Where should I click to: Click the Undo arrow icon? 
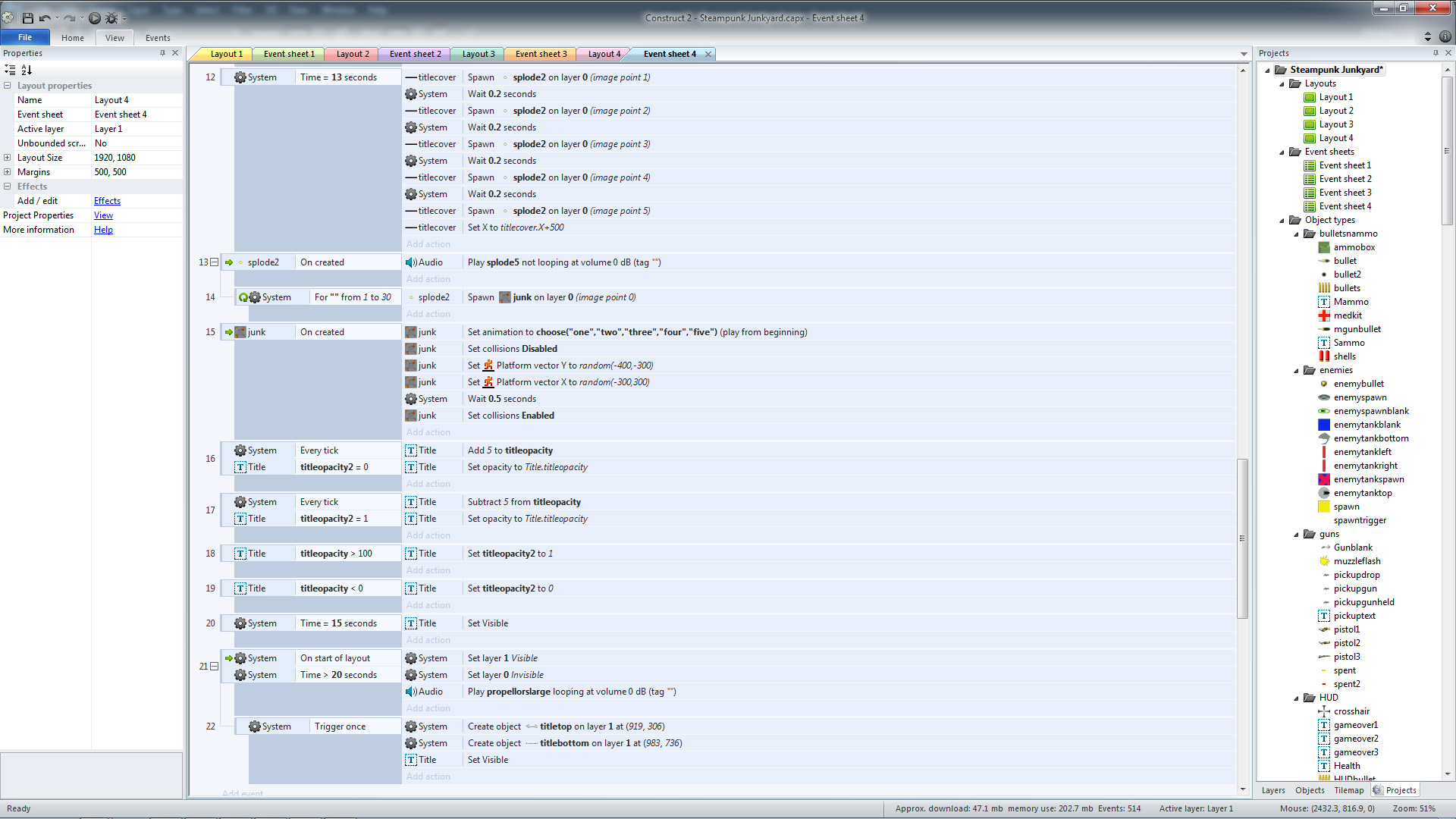coord(45,17)
